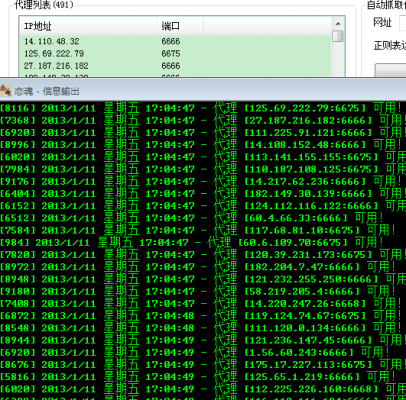Click log line with 182.149.30.139:6666

pyautogui.click(x=203, y=194)
